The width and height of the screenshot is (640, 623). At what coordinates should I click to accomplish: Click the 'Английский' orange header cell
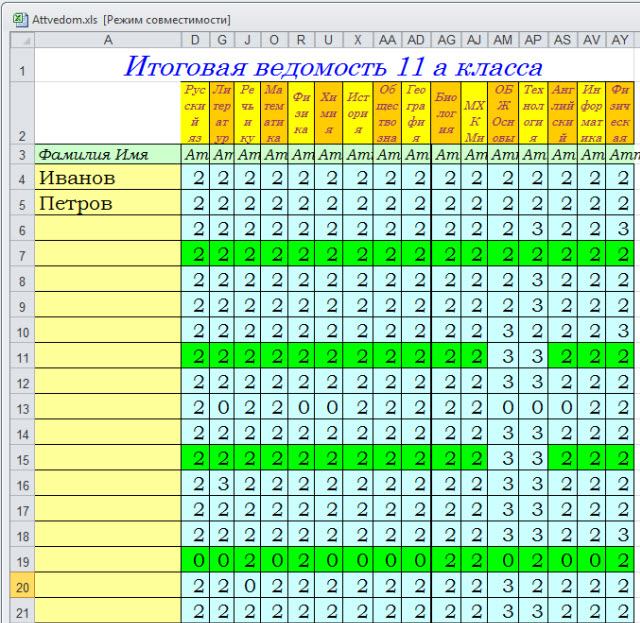[x=563, y=113]
